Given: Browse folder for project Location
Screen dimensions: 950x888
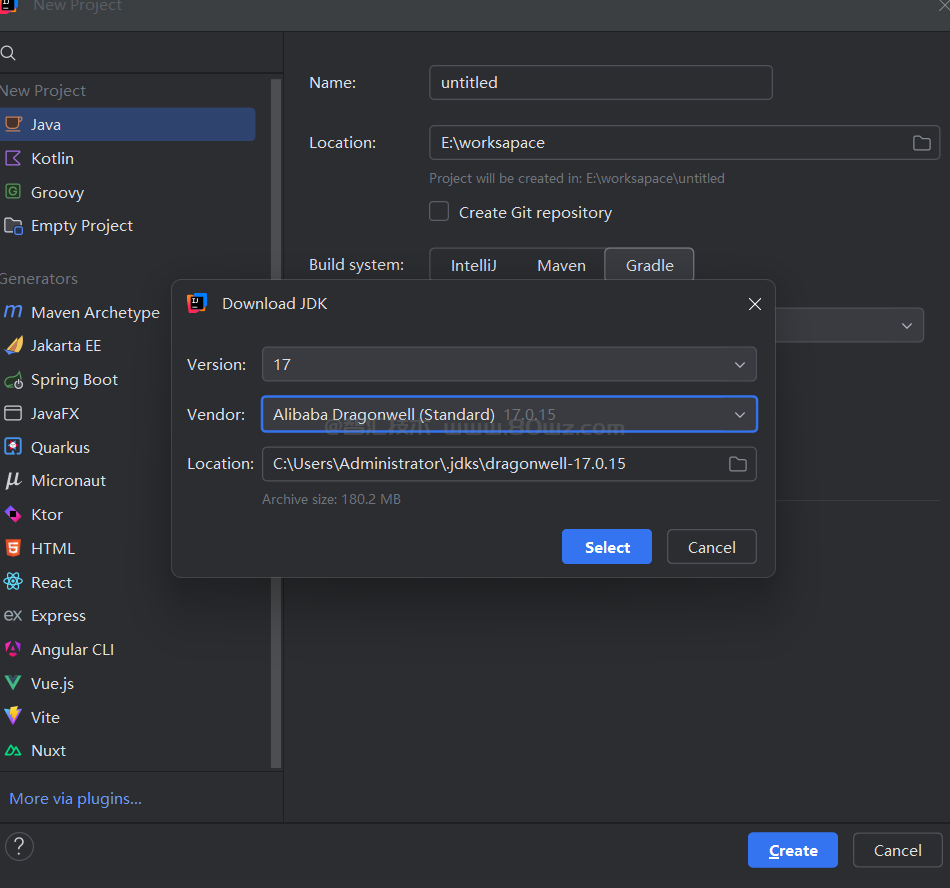Looking at the screenshot, I should pyautogui.click(x=922, y=143).
